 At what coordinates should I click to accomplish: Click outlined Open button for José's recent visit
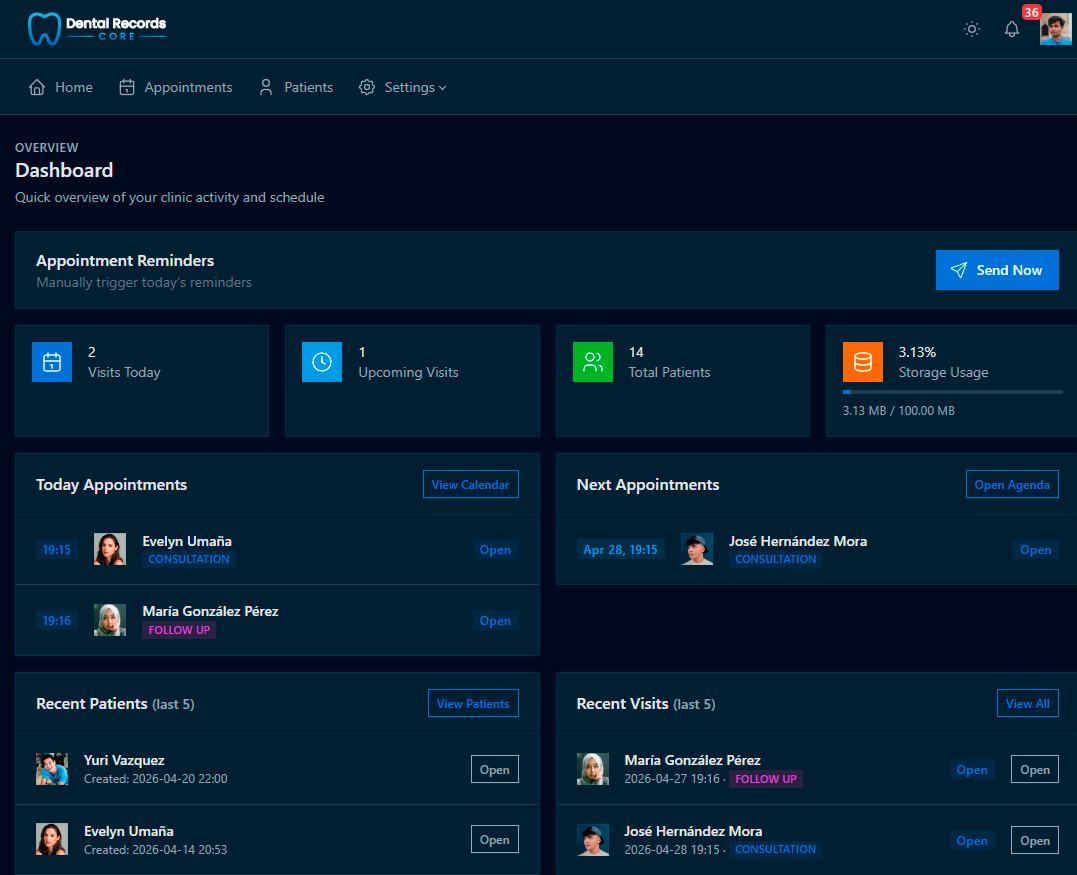(1034, 840)
